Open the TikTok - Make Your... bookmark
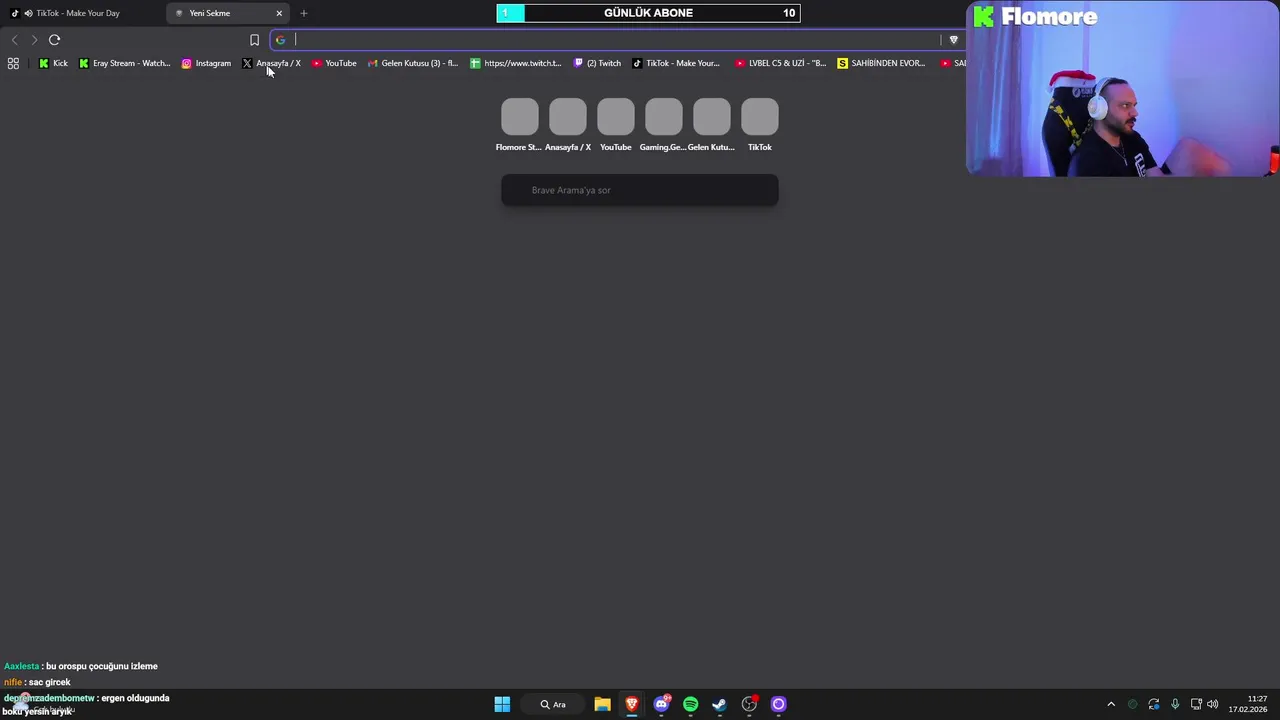The width and height of the screenshot is (1280, 720). pyautogui.click(x=676, y=63)
